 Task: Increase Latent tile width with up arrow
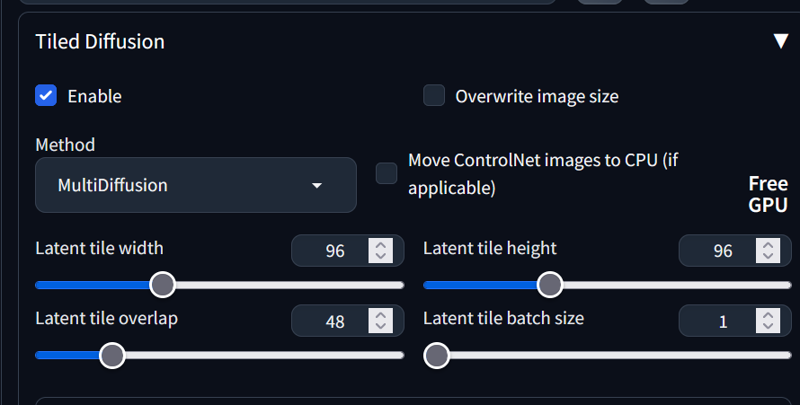pyautogui.click(x=381, y=245)
